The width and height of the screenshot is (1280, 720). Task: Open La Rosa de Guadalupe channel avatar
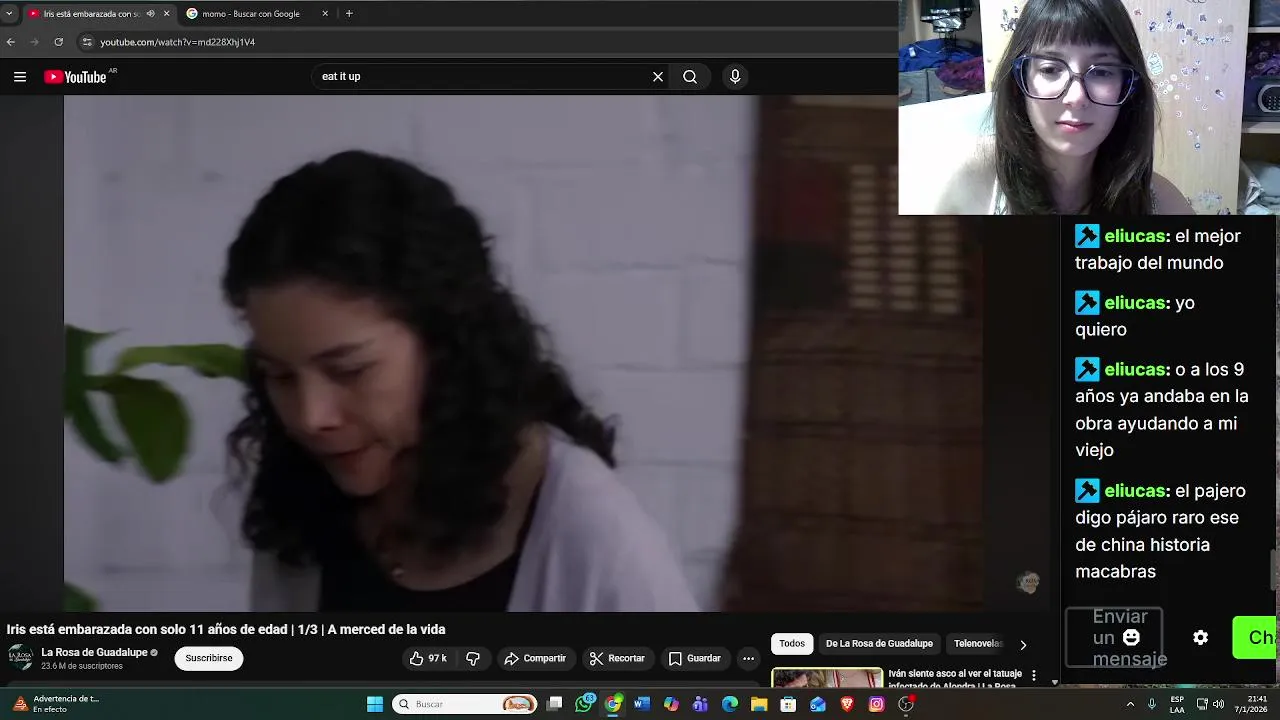pyautogui.click(x=20, y=658)
